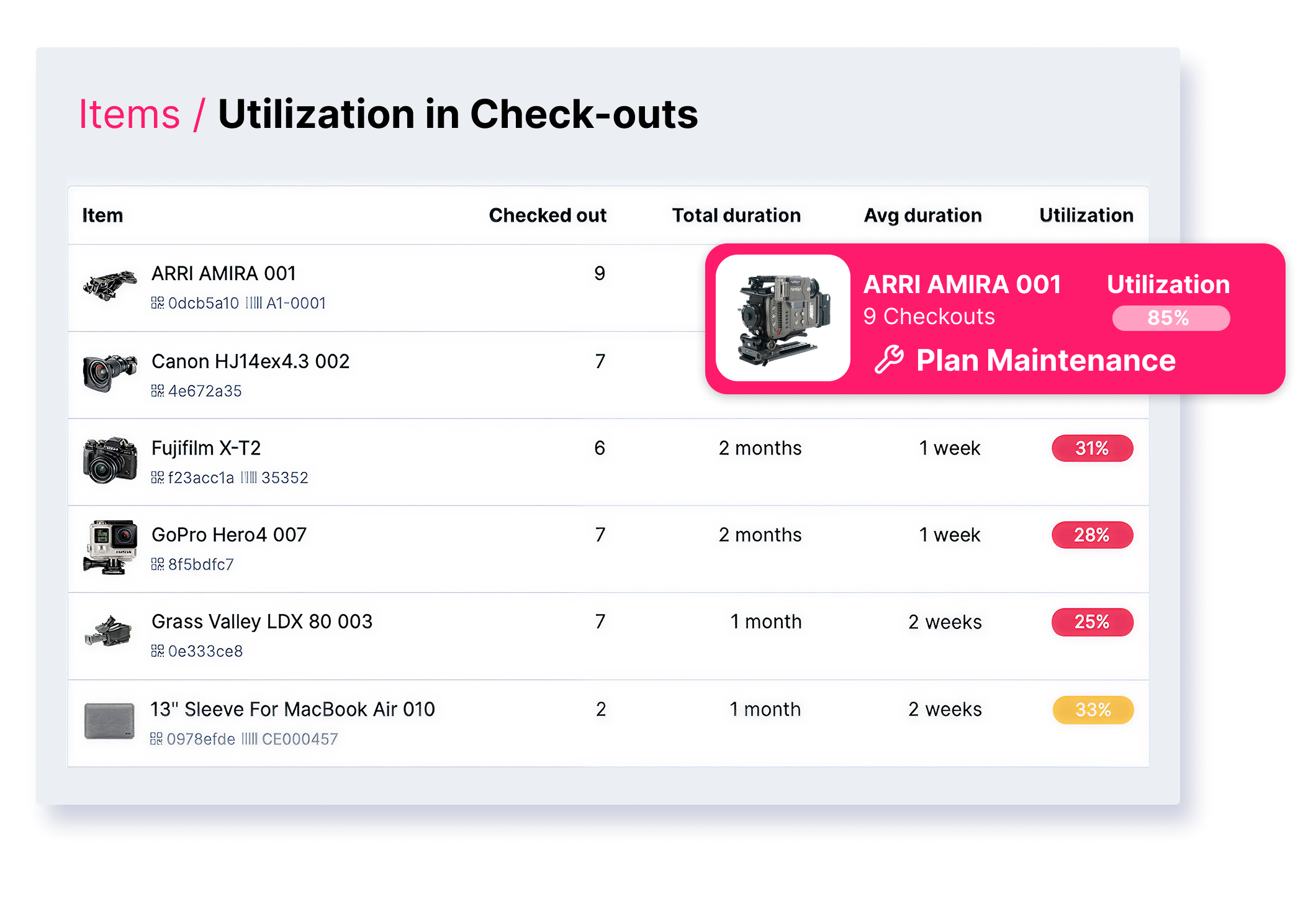Click the GoPro Hero4 007 thumbnail
Viewport: 1316px width, 914px height.
coord(110,548)
